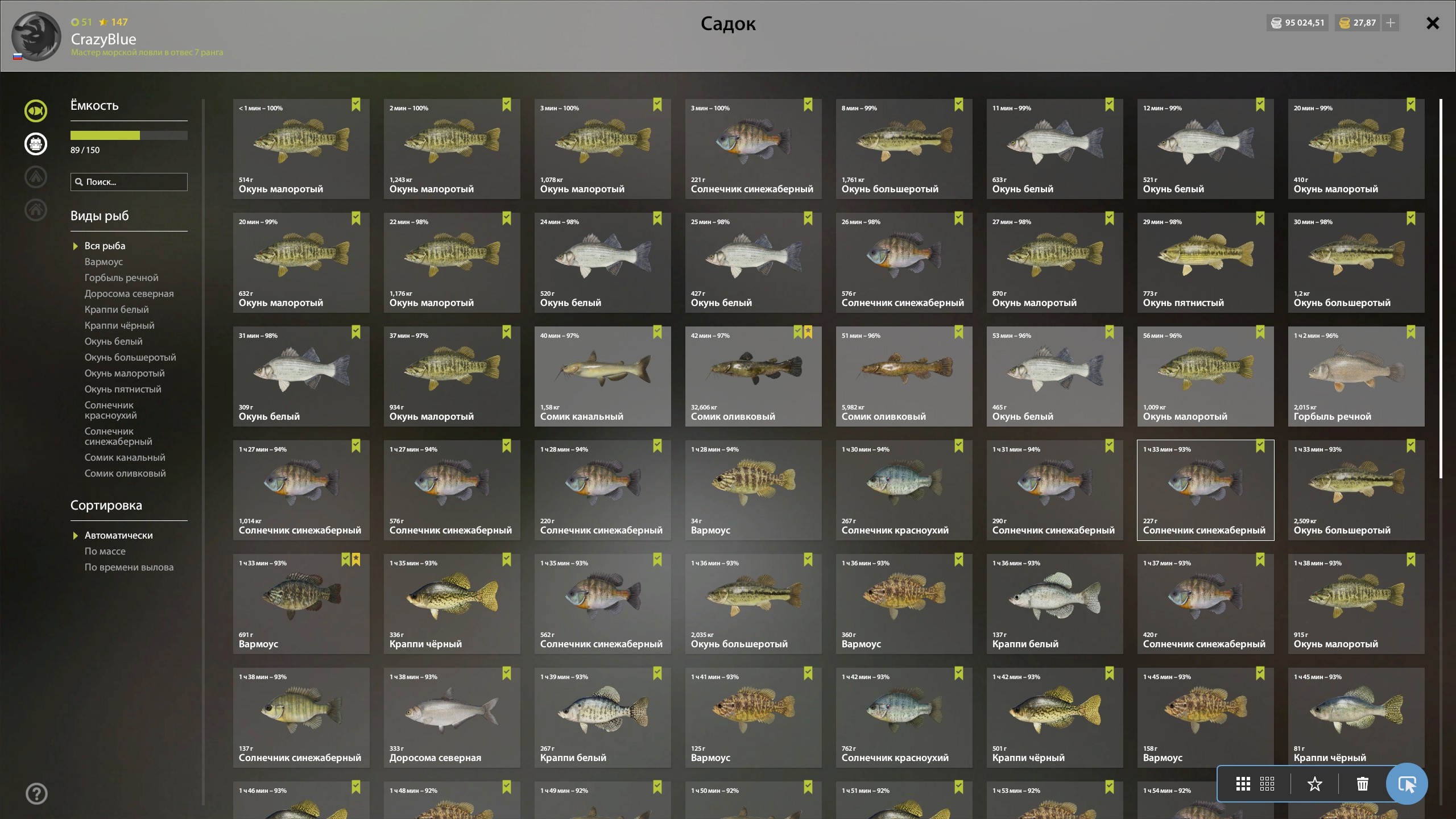Toggle star marker on 32,606 кг Сомик оливковый
This screenshot has width=1456, height=819.
tap(808, 332)
